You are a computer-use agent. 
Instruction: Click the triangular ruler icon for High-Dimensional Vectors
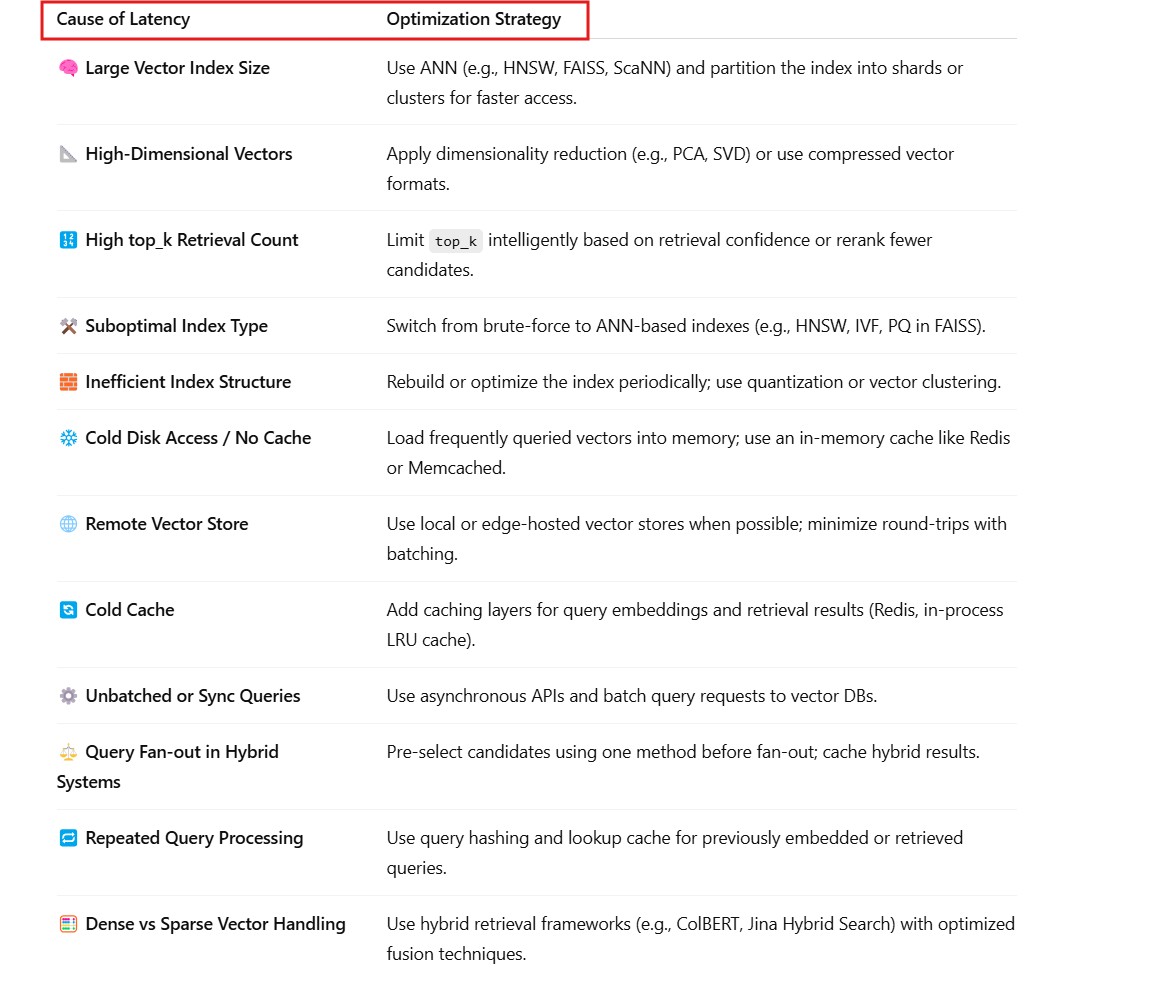pos(68,155)
